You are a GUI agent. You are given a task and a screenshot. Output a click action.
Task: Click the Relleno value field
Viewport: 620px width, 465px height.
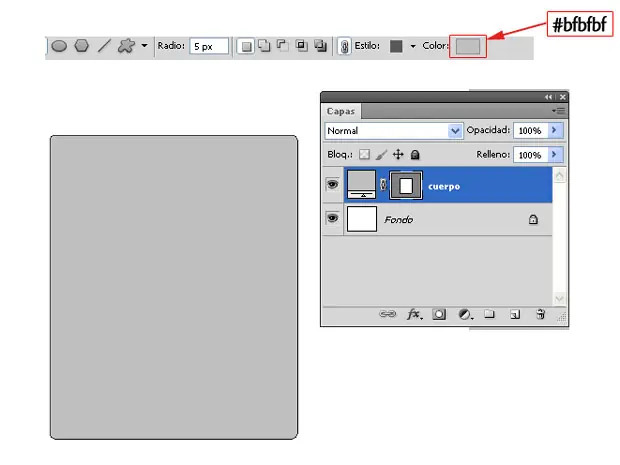(x=530, y=155)
